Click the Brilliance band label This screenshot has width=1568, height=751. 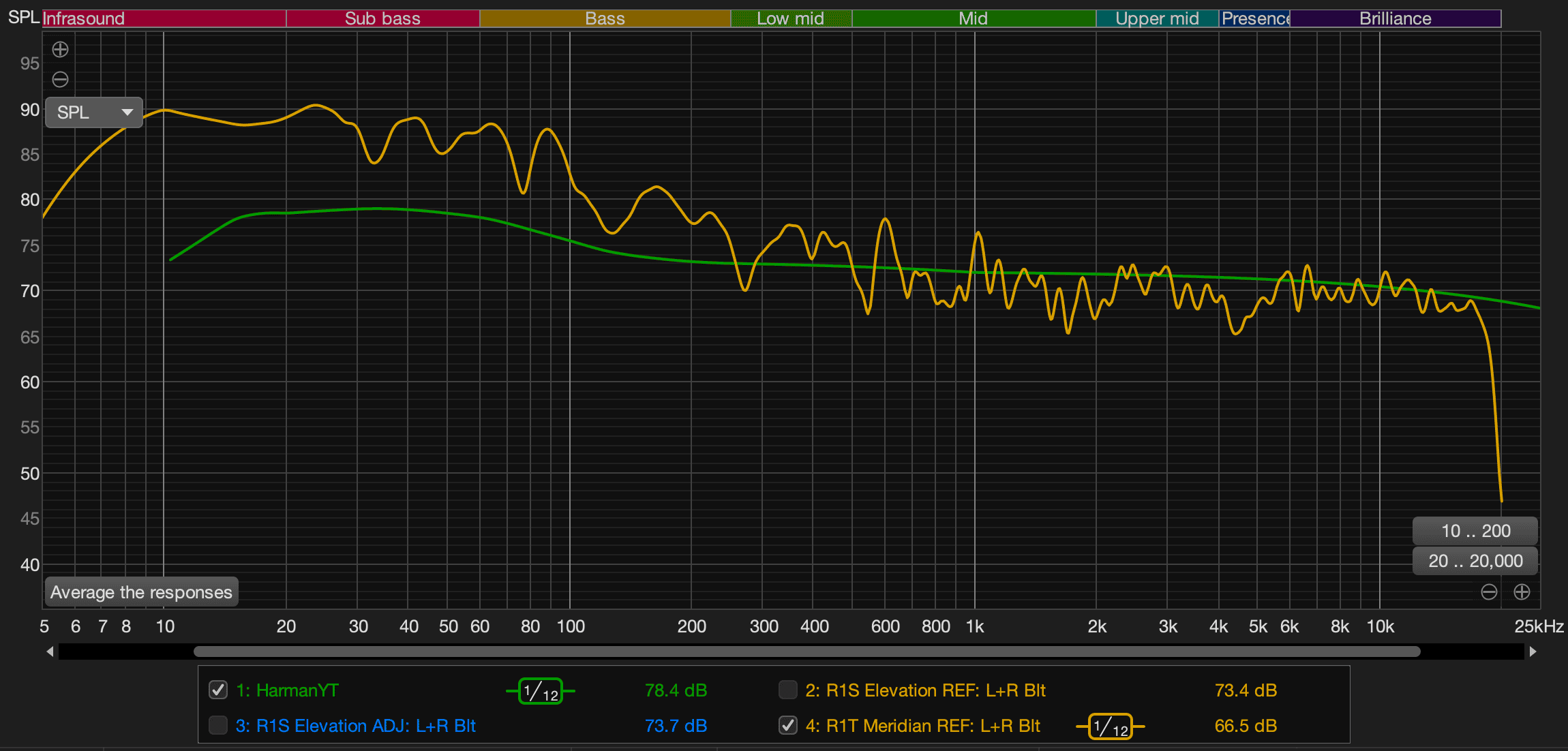point(1396,18)
